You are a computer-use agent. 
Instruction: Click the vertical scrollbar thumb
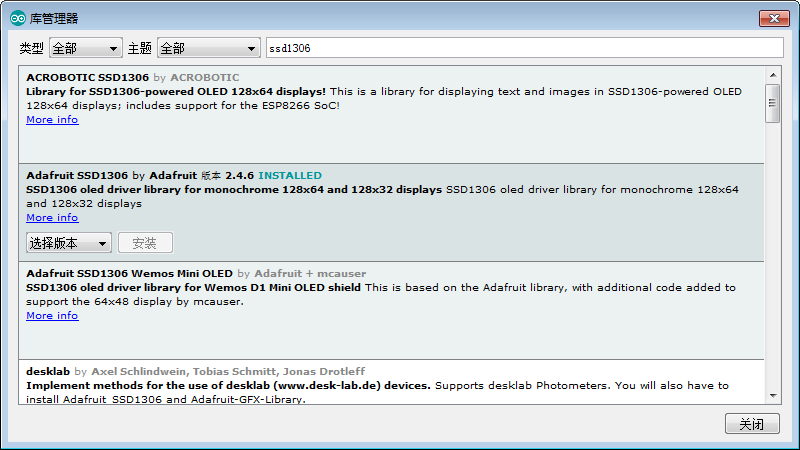point(773,104)
